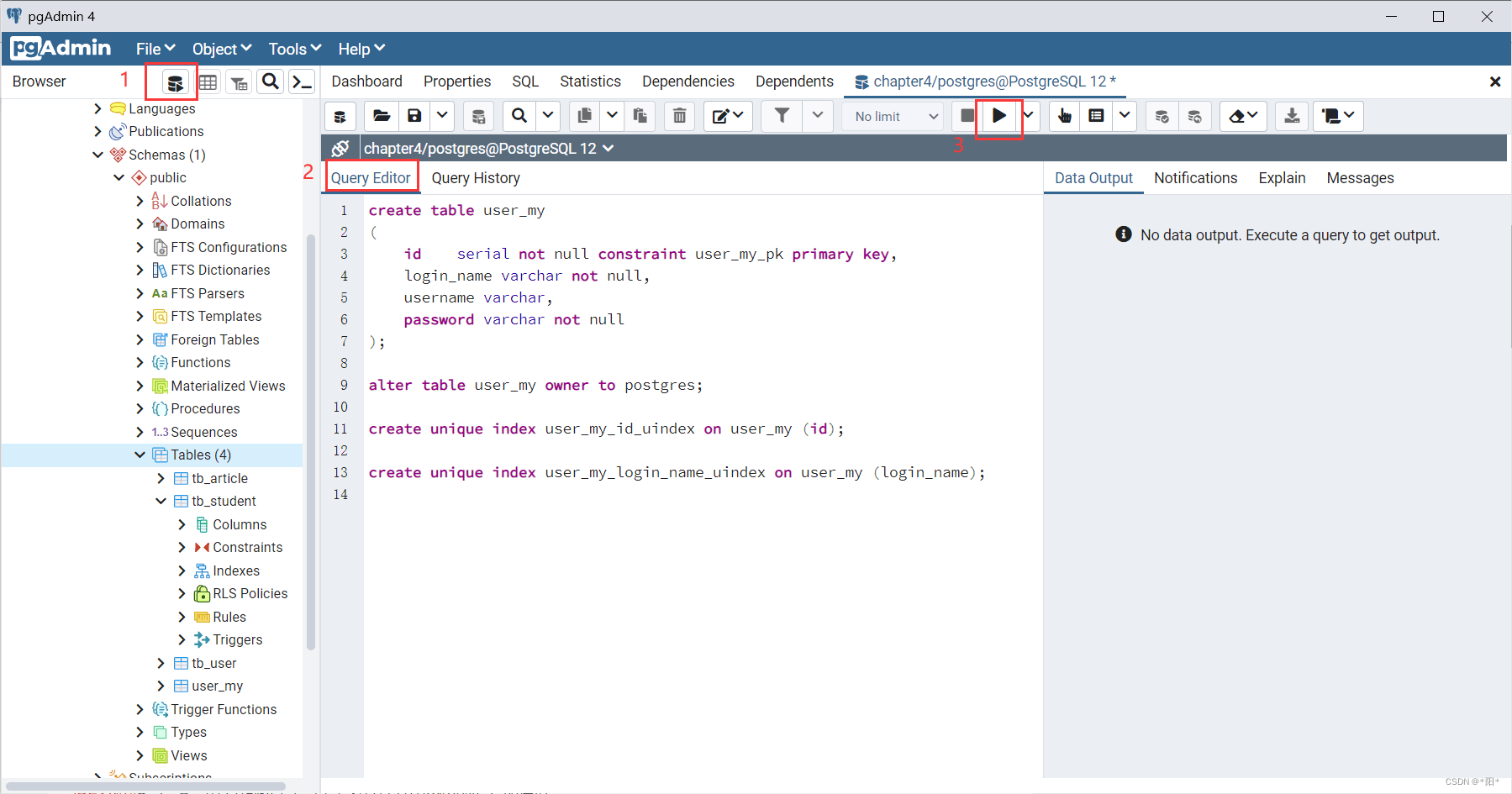Viewport: 1512px width, 794px height.
Task: Click the Macros icon in query toolbar
Action: 1338,116
